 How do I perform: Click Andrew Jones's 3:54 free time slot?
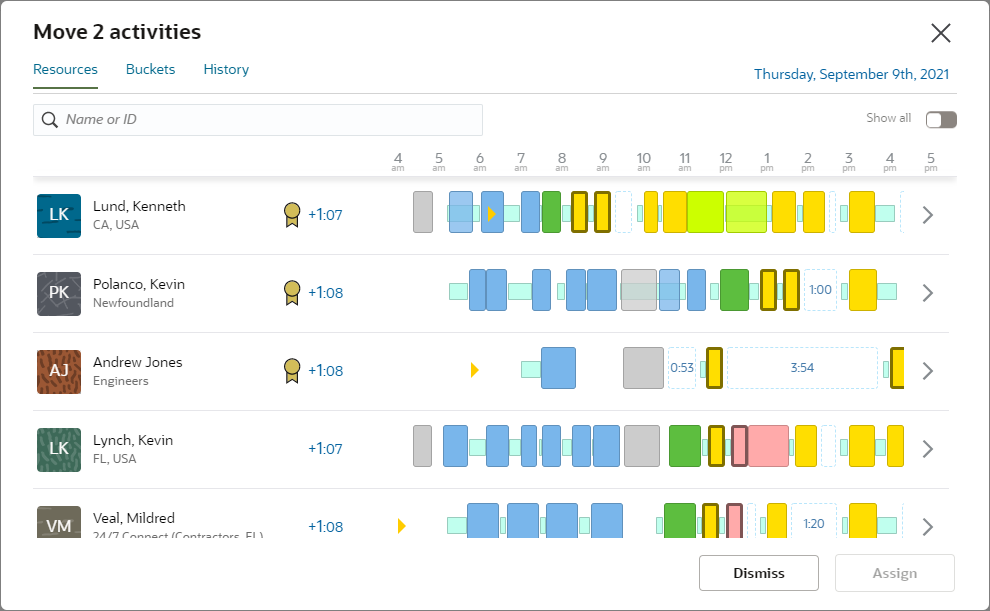[802, 368]
